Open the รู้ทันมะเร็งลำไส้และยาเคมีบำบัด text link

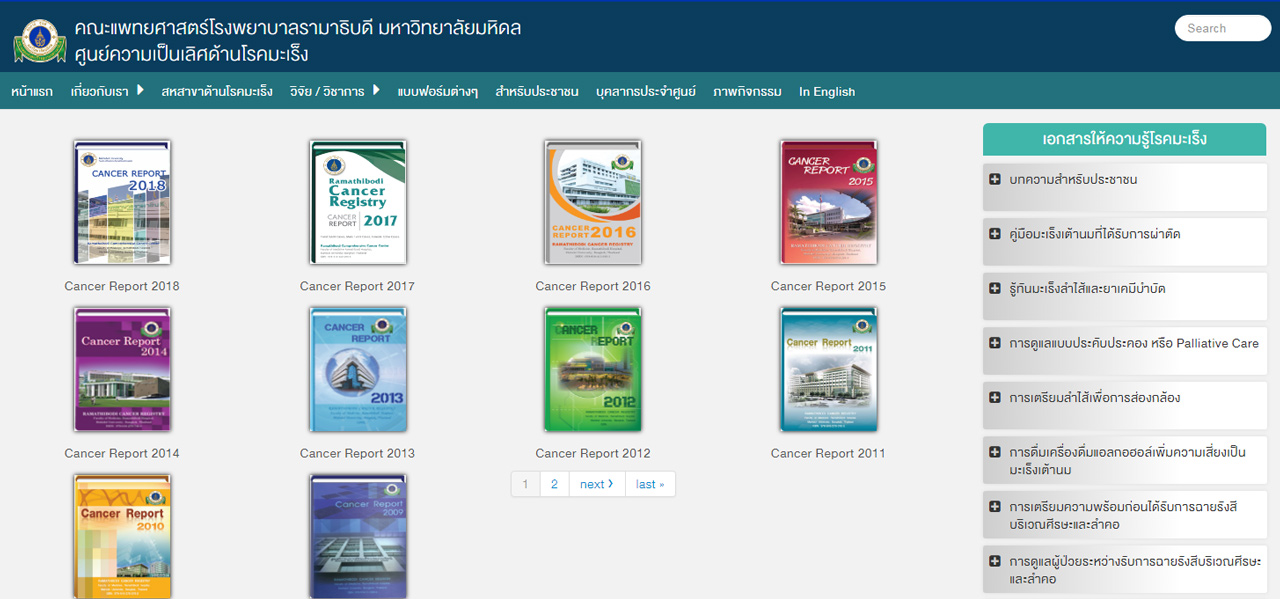pos(1087,289)
